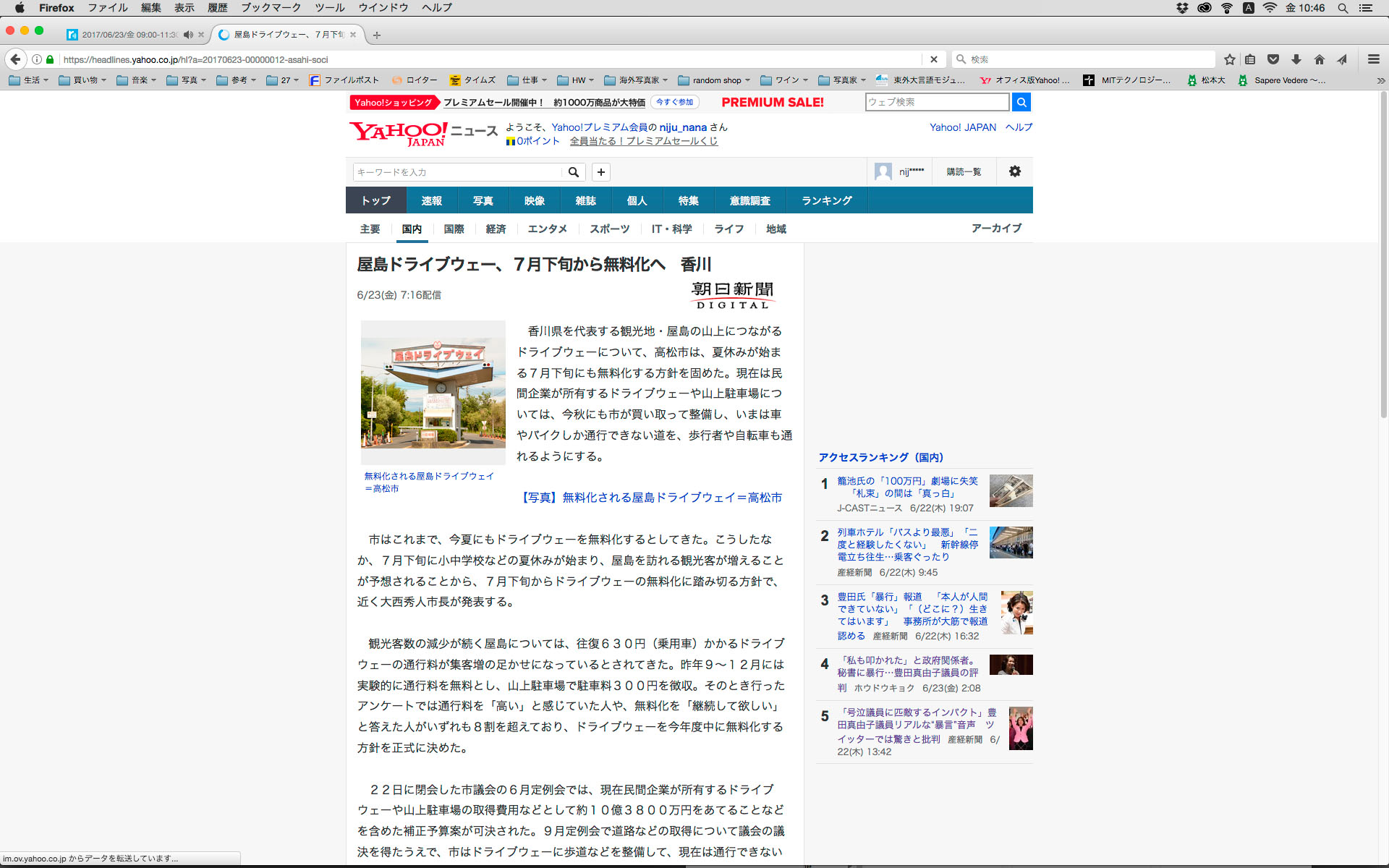Stop loading with the X in the address bar
This screenshot has height=868, width=1389.
tap(933, 59)
